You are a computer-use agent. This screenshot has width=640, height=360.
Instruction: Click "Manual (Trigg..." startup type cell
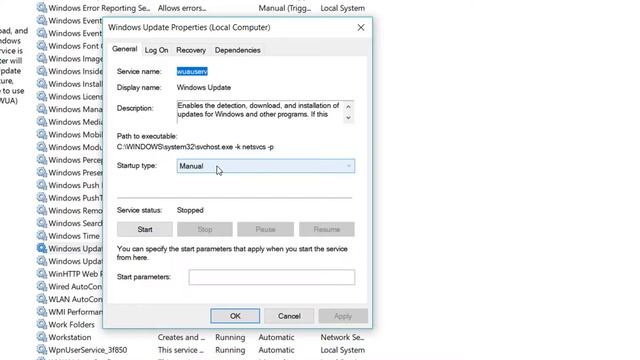(x=284, y=8)
